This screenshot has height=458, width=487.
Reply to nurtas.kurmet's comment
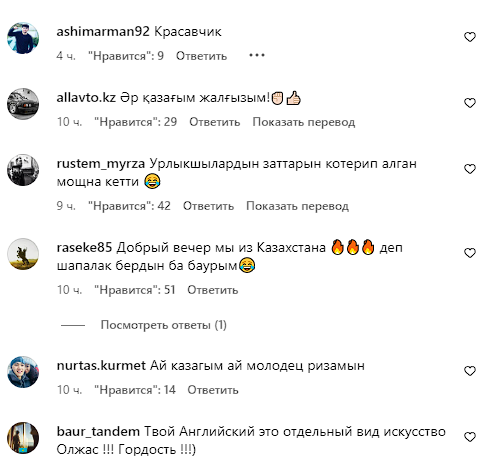click(x=213, y=390)
